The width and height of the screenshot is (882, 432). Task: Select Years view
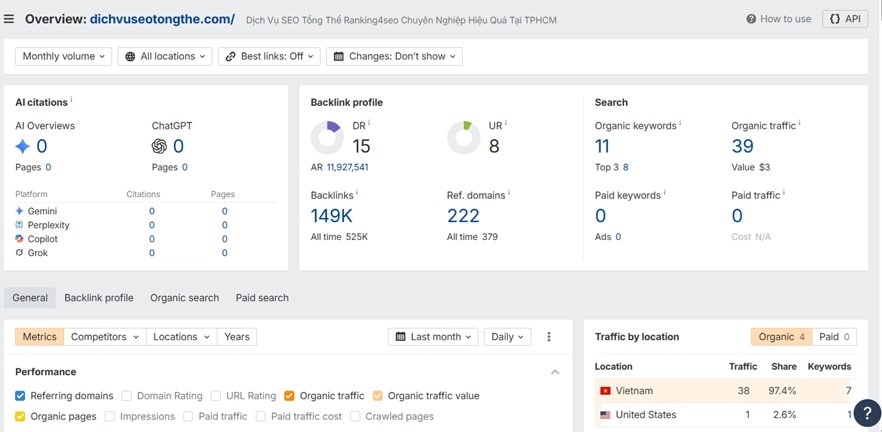pos(237,337)
